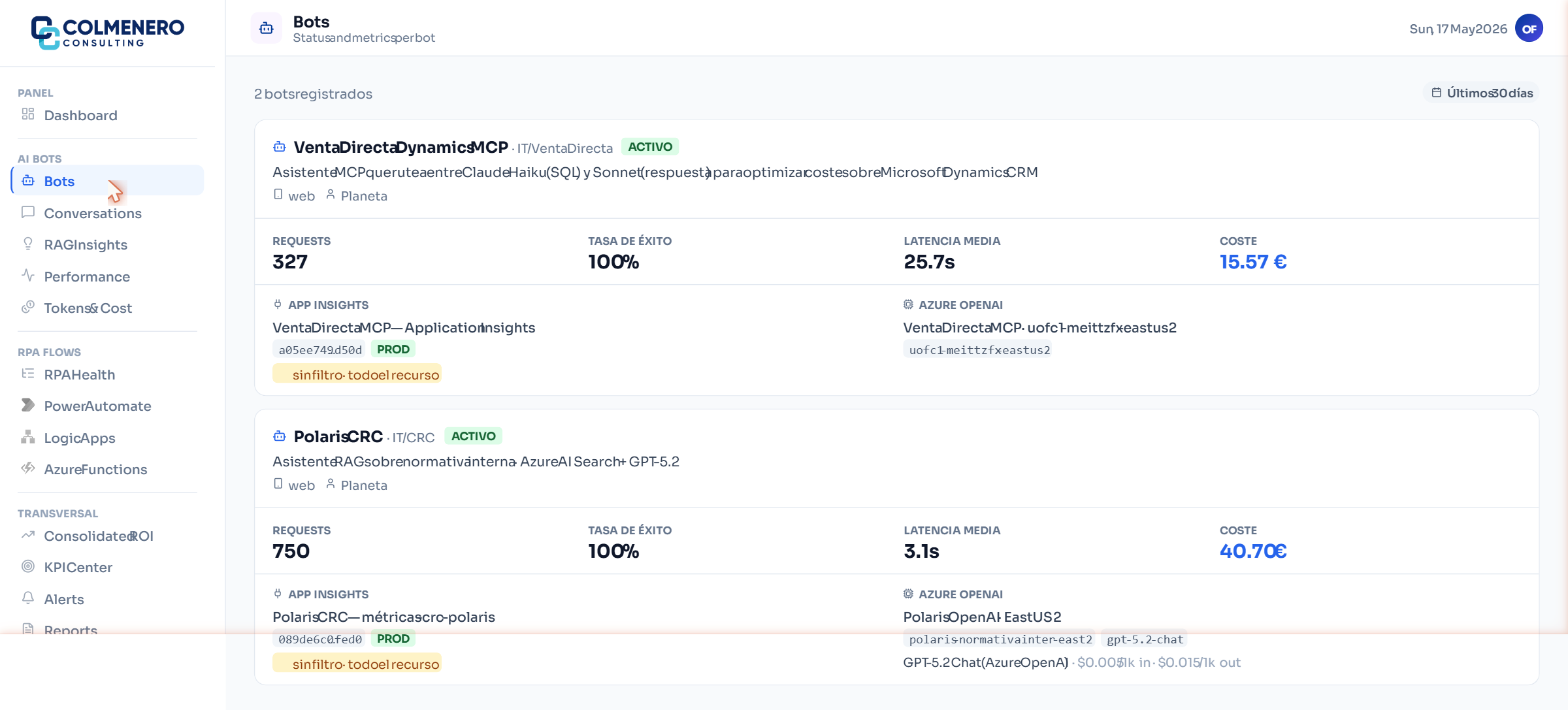Image resolution: width=1568 pixels, height=710 pixels.
Task: Click the 40.70 € cost value
Action: pos(1252,551)
